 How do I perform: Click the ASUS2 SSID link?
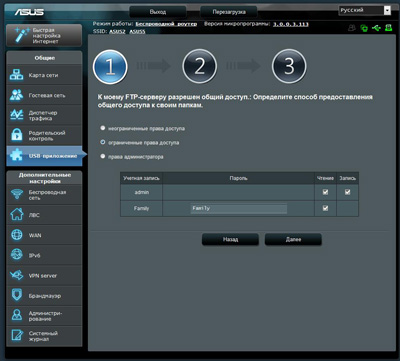(117, 31)
